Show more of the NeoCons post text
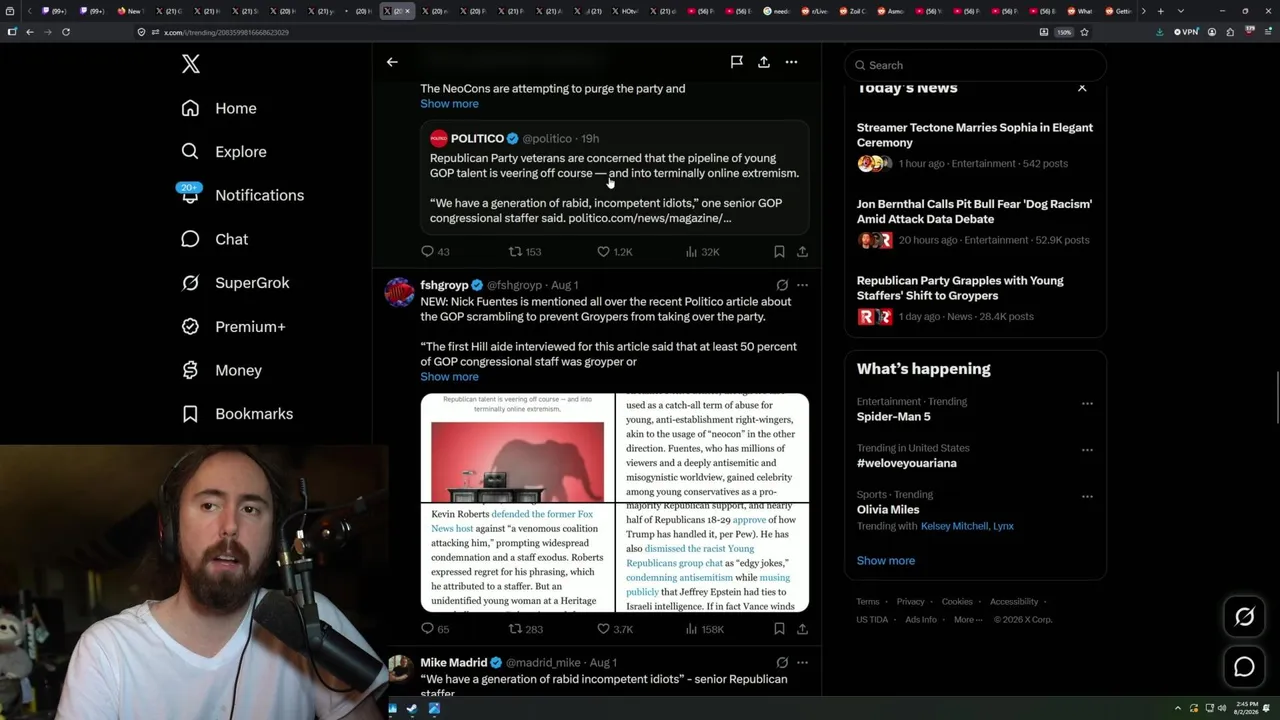The height and width of the screenshot is (720, 1280). tap(449, 104)
